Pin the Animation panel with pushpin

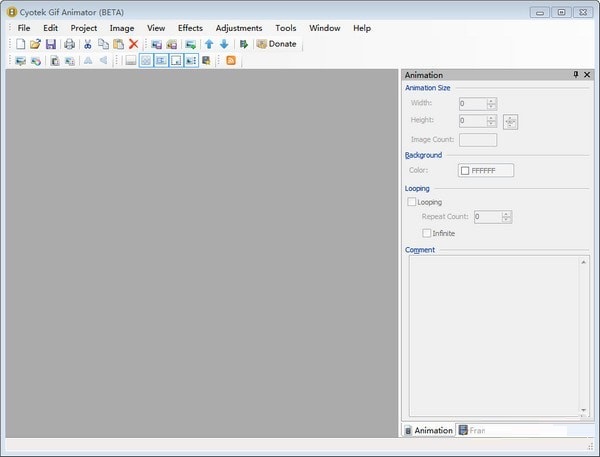point(575,75)
